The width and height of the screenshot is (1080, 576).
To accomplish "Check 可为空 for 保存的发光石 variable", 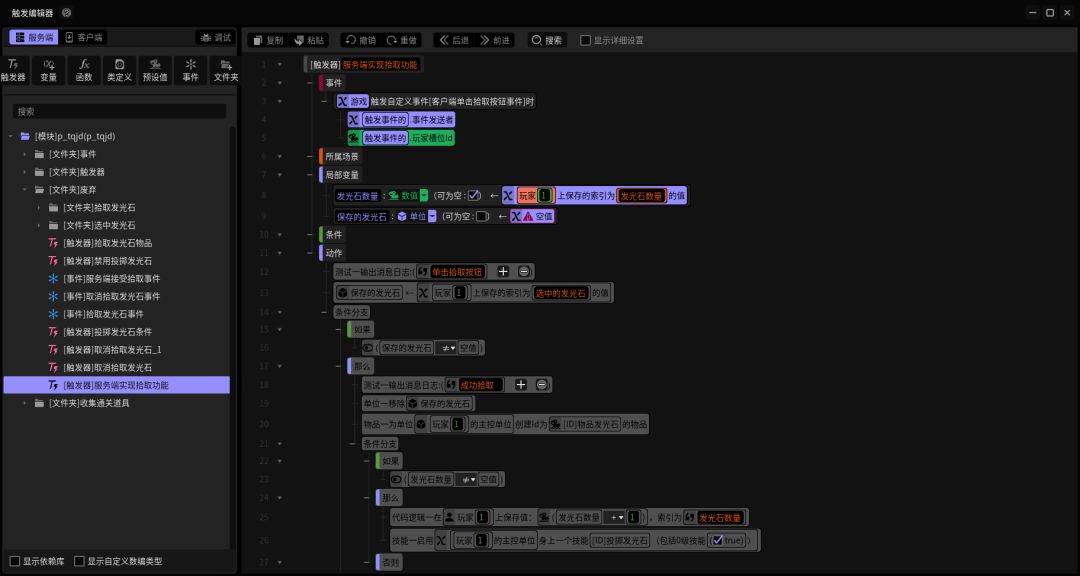I will click(x=481, y=216).
